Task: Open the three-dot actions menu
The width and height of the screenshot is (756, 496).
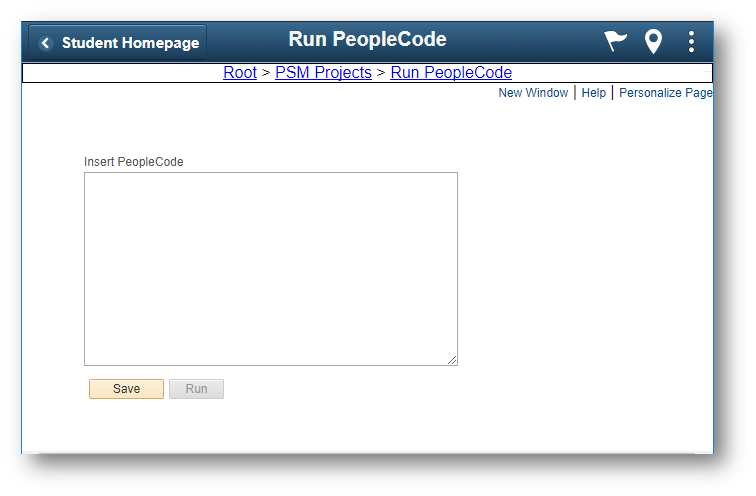Action: point(691,41)
